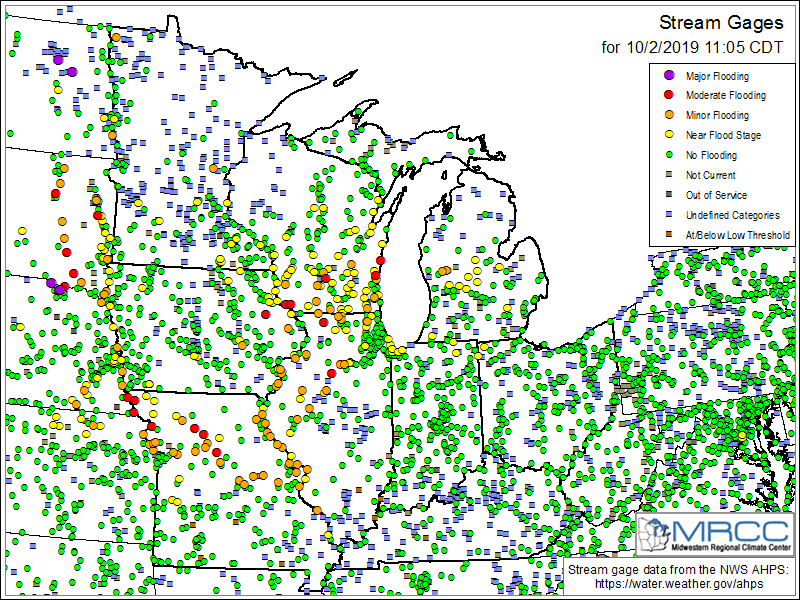Click the orange Minor Flooding legend dot

pos(669,116)
